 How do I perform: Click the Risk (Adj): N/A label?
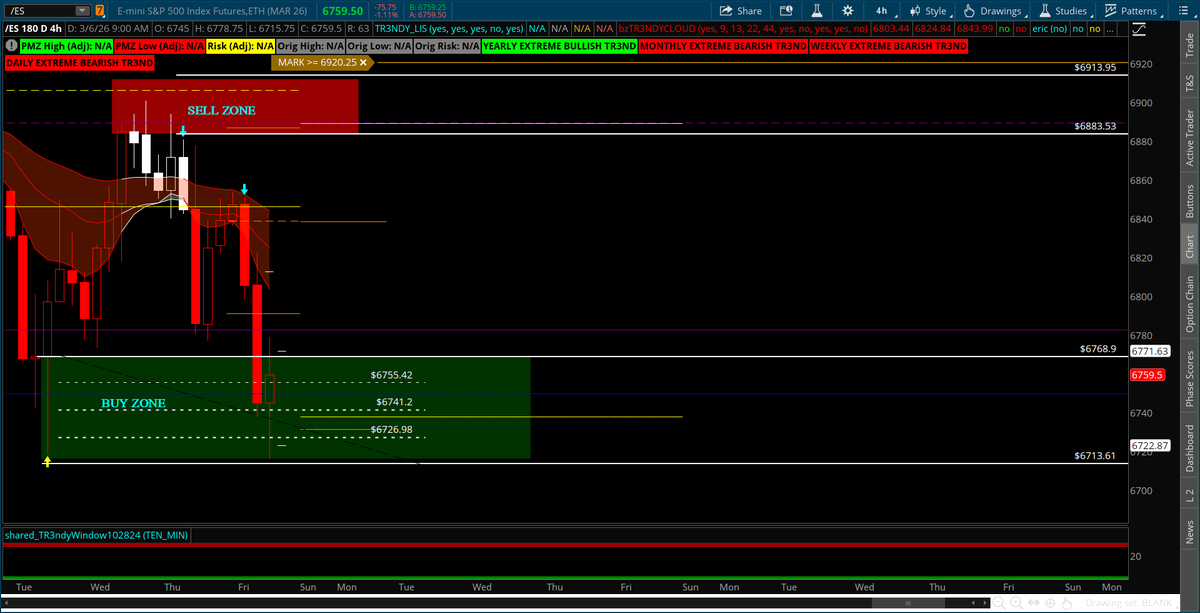(240, 46)
